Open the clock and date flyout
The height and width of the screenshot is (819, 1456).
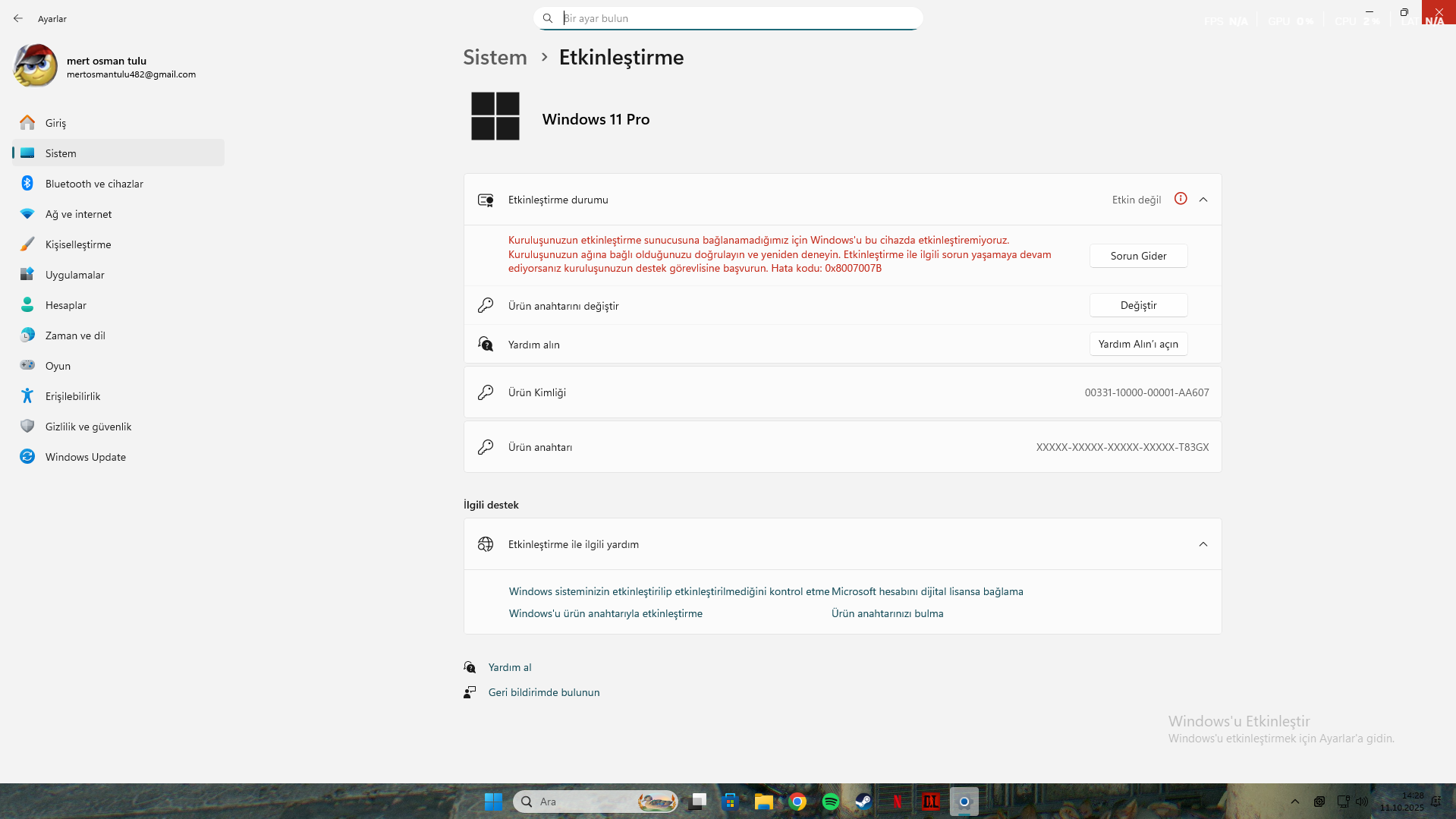(1402, 802)
